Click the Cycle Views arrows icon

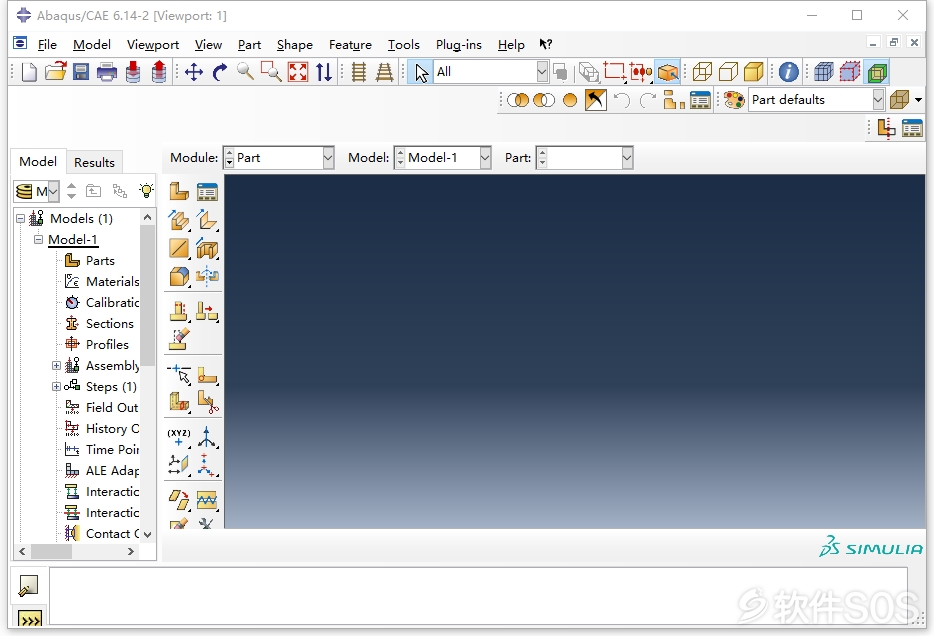323,72
